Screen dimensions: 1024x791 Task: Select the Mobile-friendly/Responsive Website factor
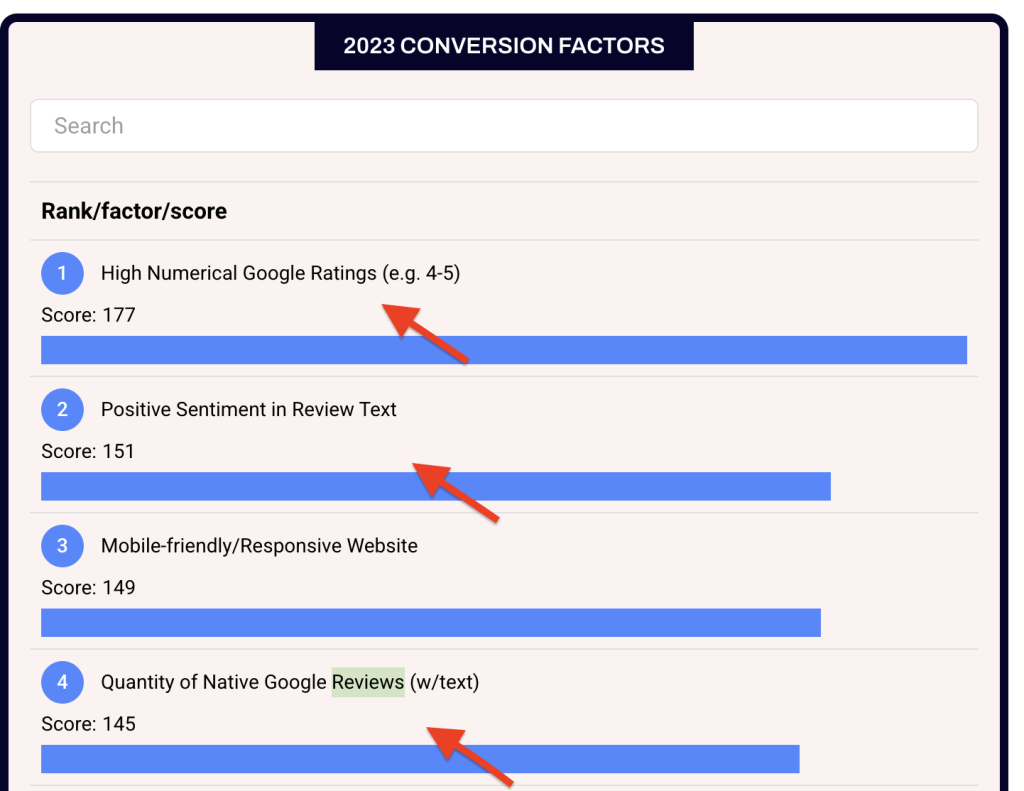click(258, 546)
